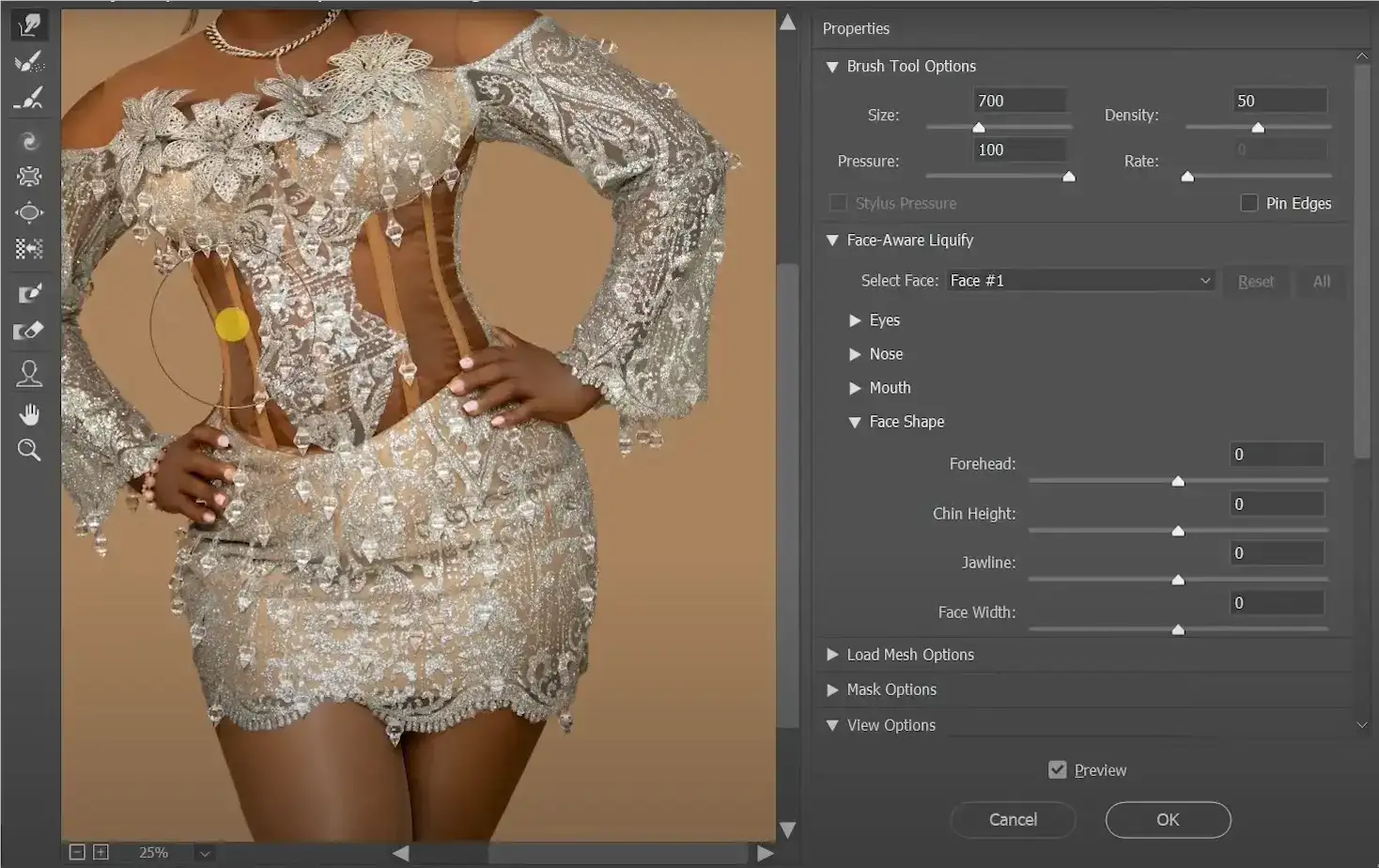
Task: Click the OK button
Action: click(x=1168, y=820)
